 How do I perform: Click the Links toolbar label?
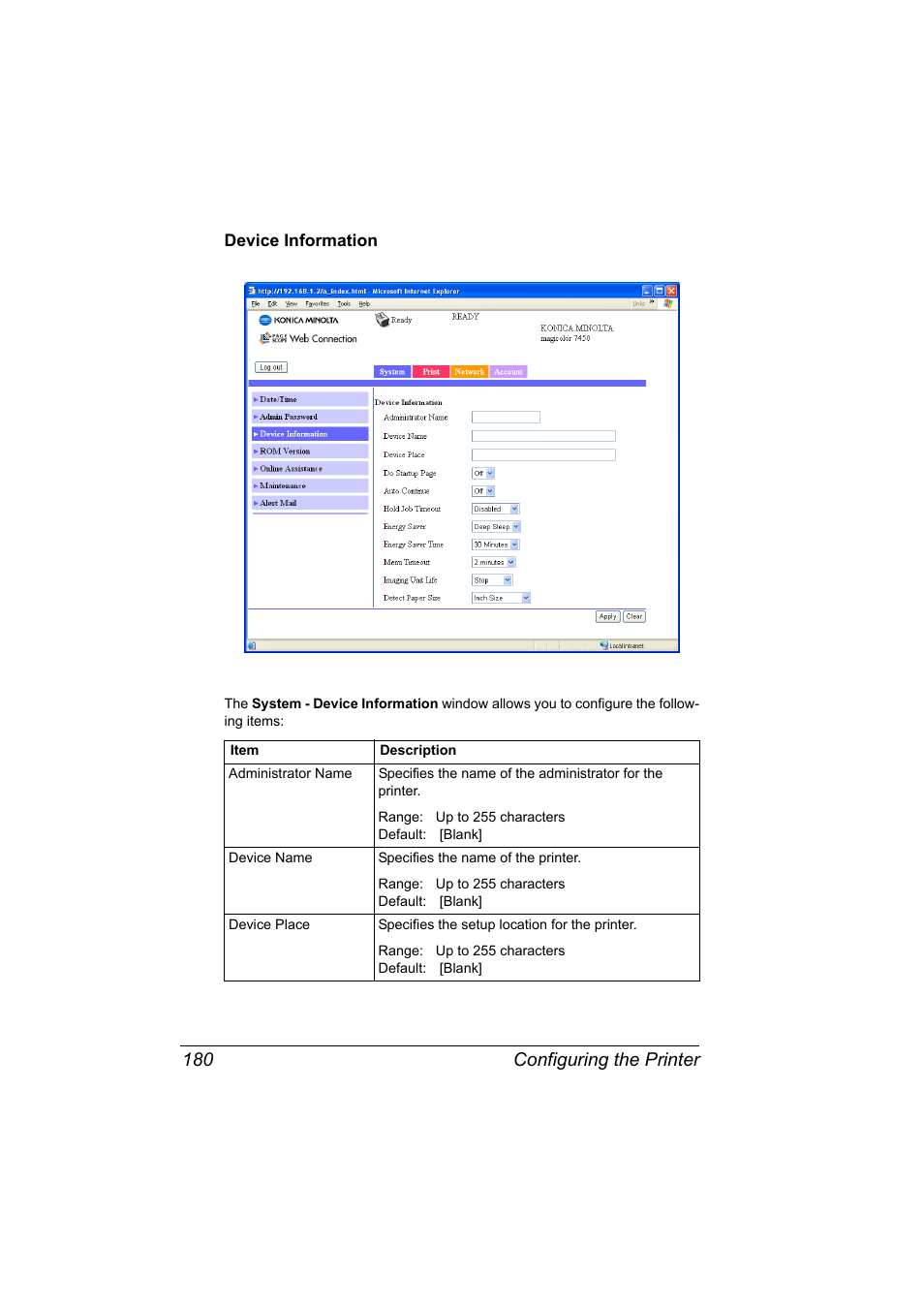pos(638,303)
